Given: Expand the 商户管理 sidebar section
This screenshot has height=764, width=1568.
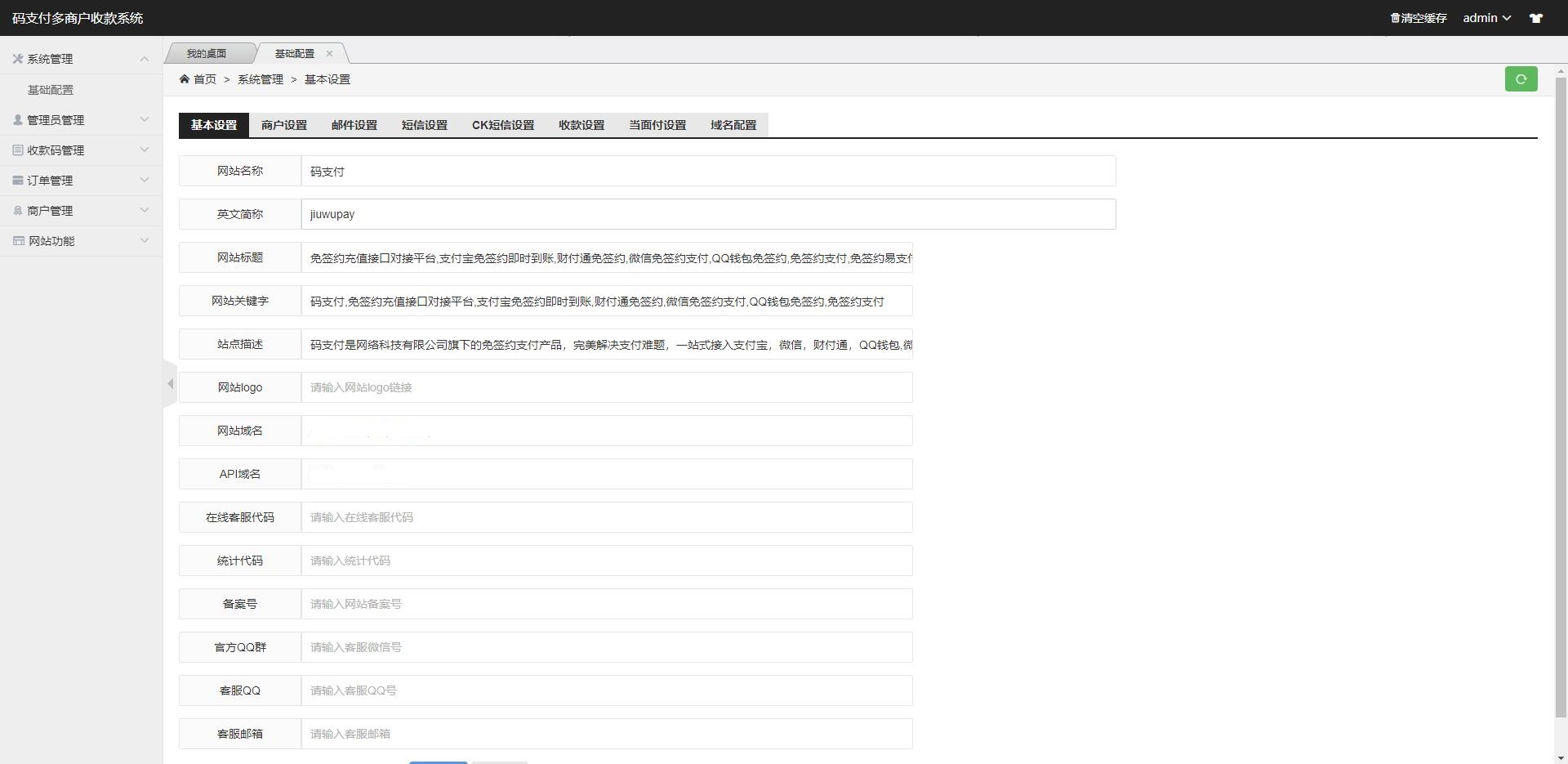Looking at the screenshot, I should (x=82, y=211).
